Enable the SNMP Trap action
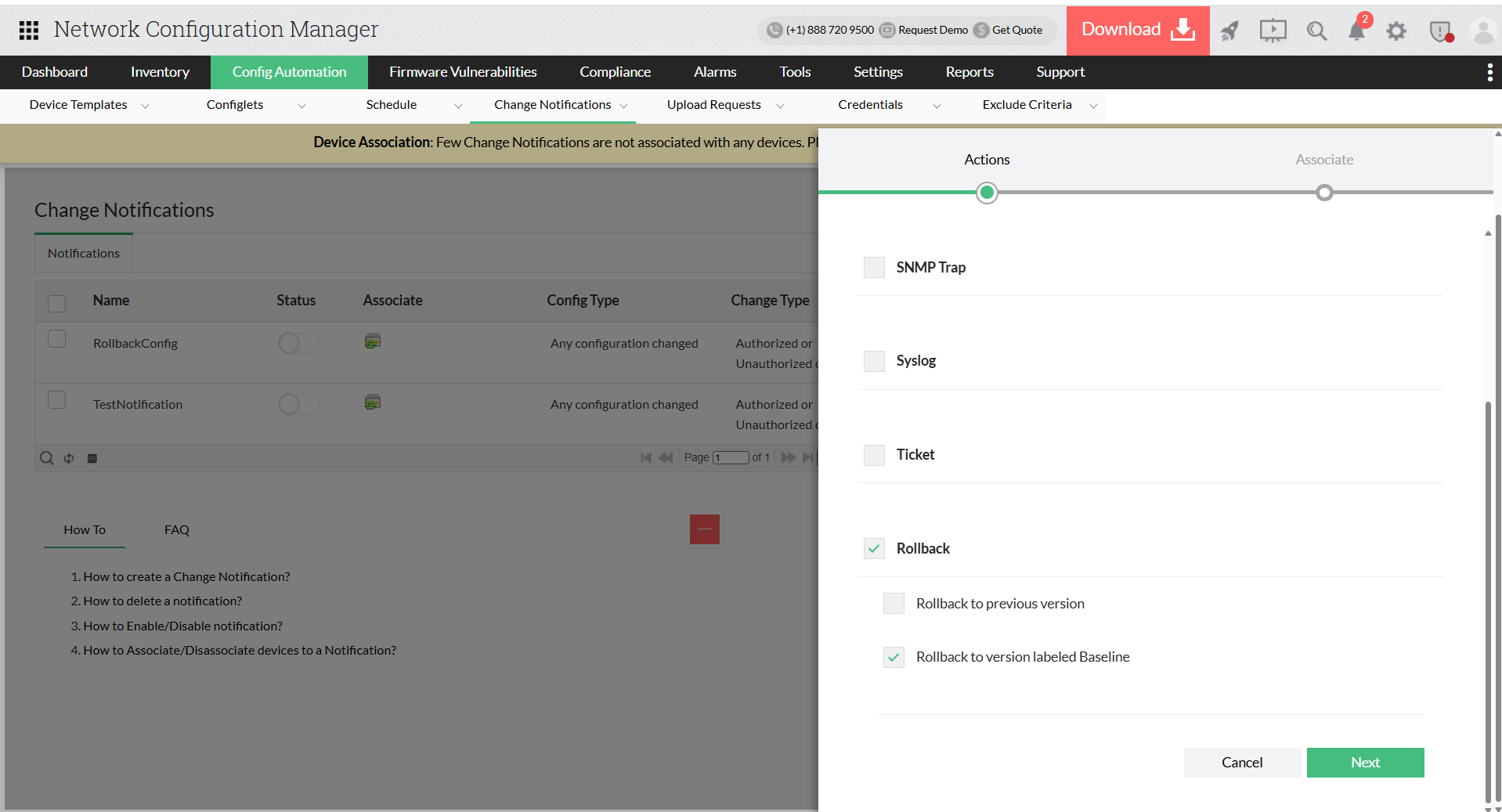This screenshot has height=812, width=1502. pyautogui.click(x=873, y=267)
